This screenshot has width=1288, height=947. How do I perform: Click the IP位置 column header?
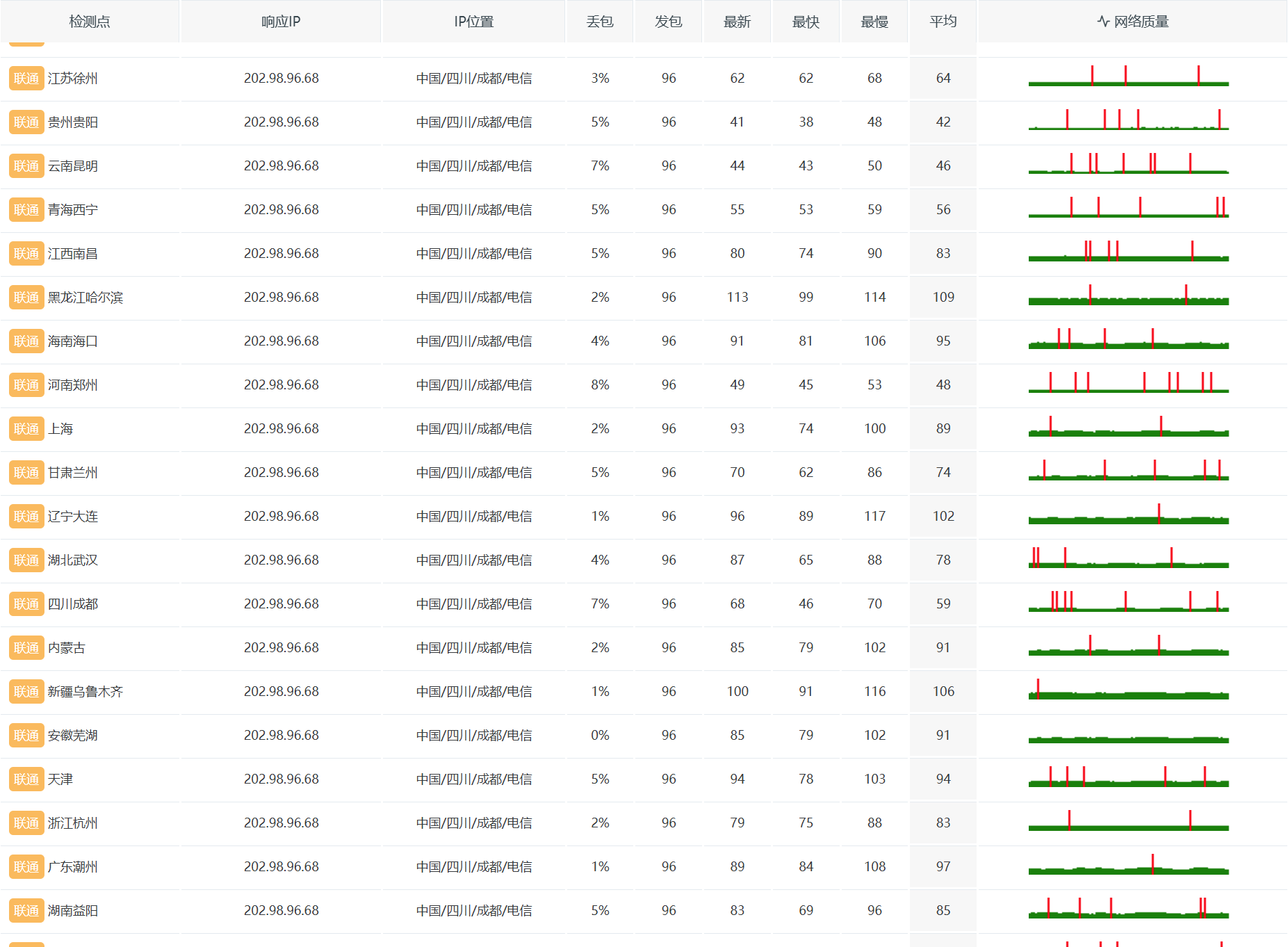tap(473, 22)
